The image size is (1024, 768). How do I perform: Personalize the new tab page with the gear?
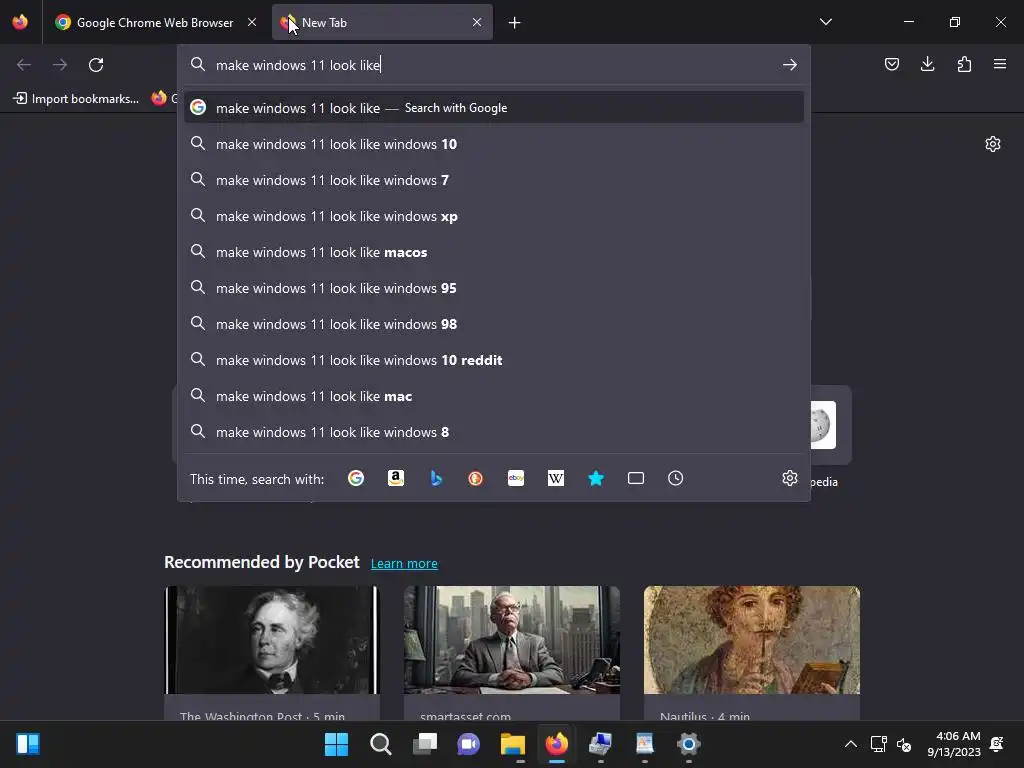(x=993, y=144)
